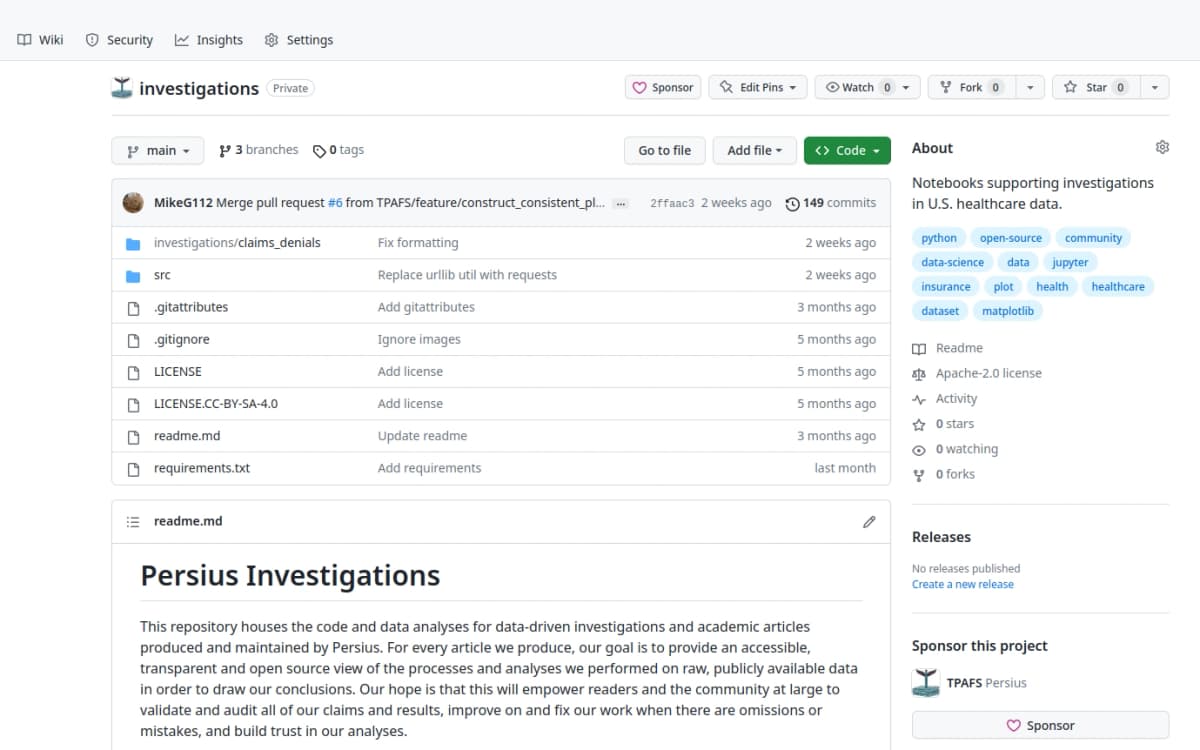Select the open-source topic tag
Screen dimensions: 1200x750
click(1011, 238)
